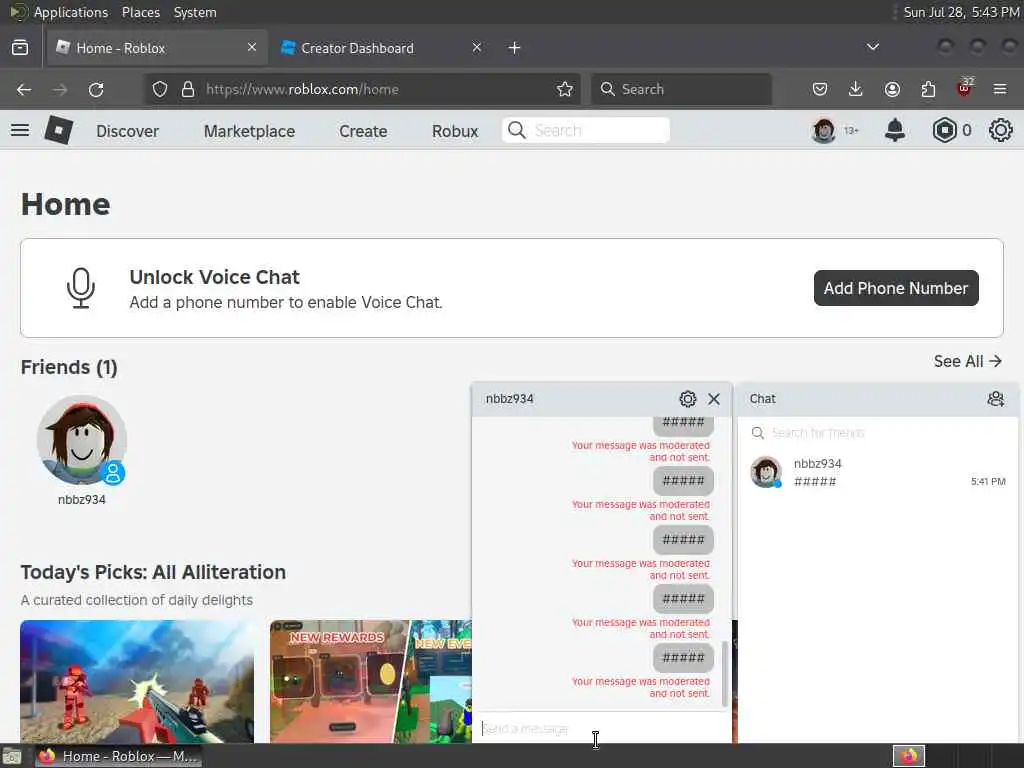Click the Firefox forward arrow
The width and height of the screenshot is (1024, 768).
(60, 89)
